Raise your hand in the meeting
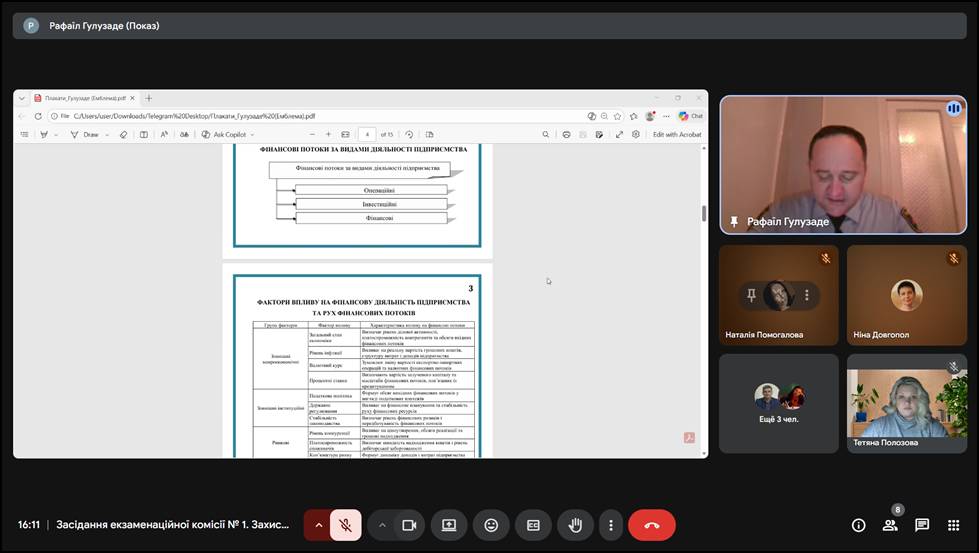 [575, 525]
